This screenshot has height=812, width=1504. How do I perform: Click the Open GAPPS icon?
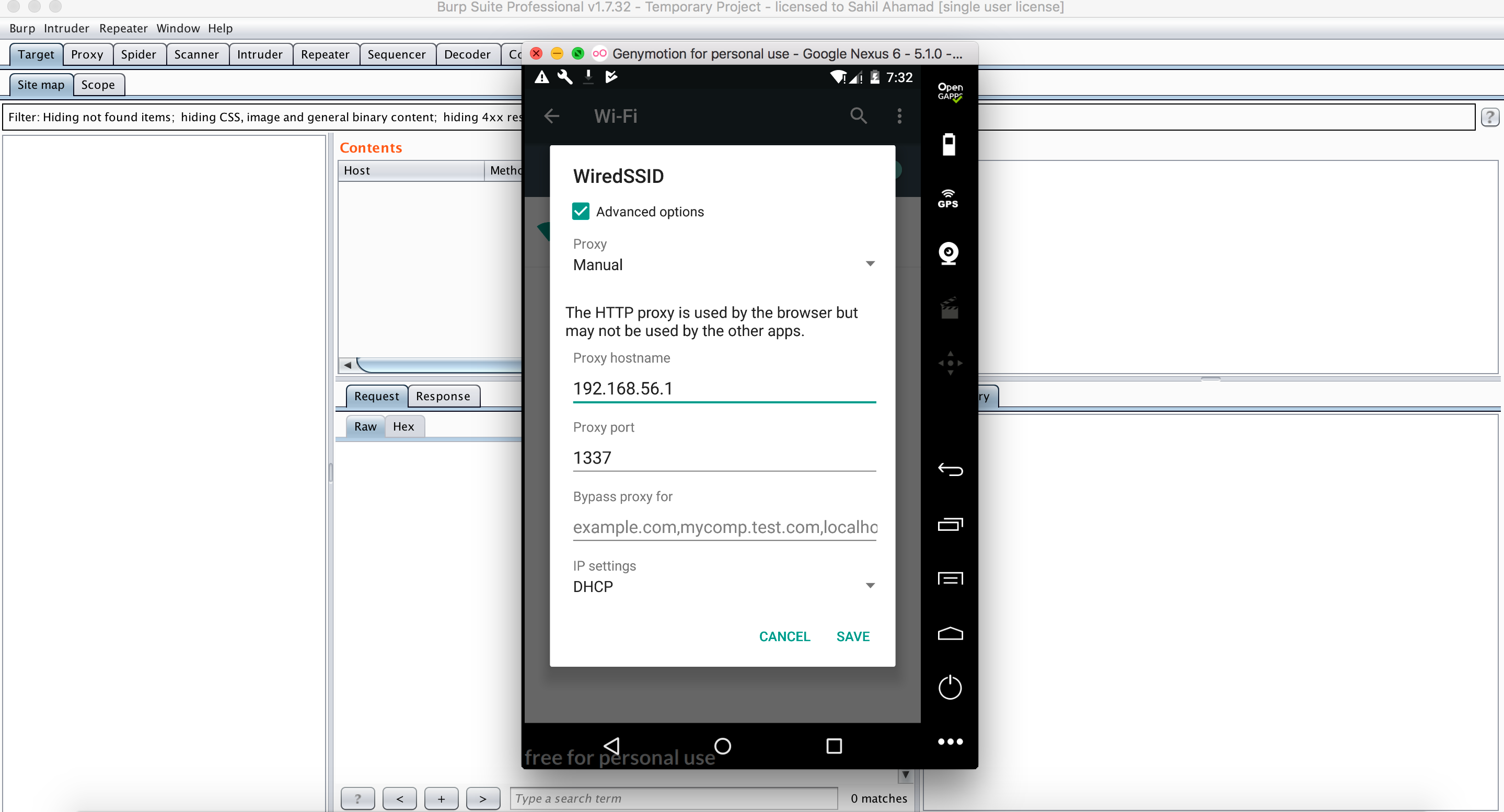pos(950,91)
